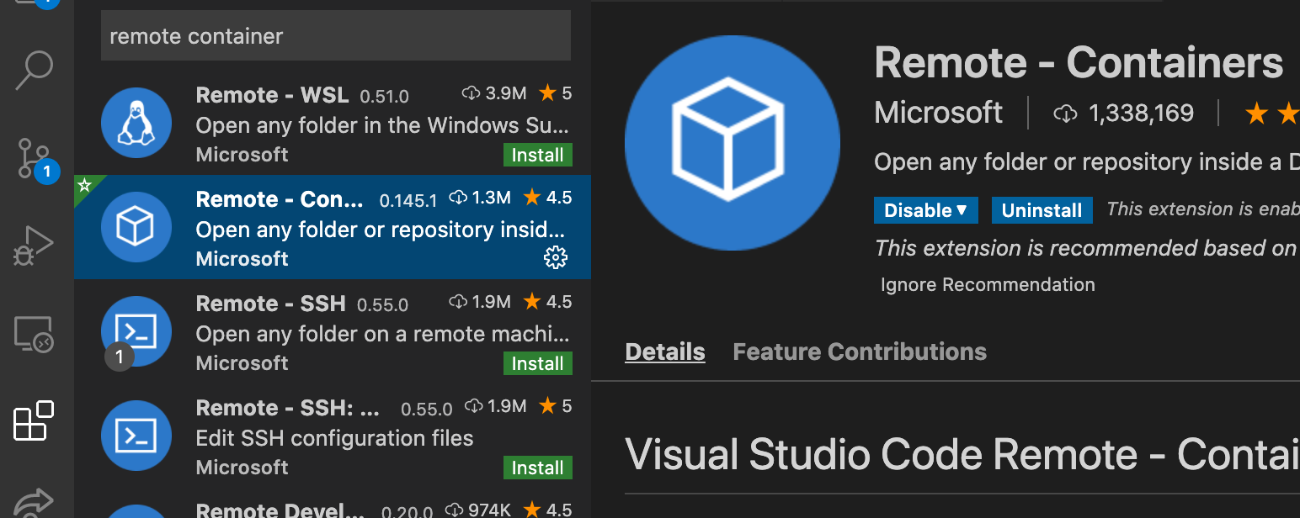Click the version 0.51.0 label

(385, 97)
